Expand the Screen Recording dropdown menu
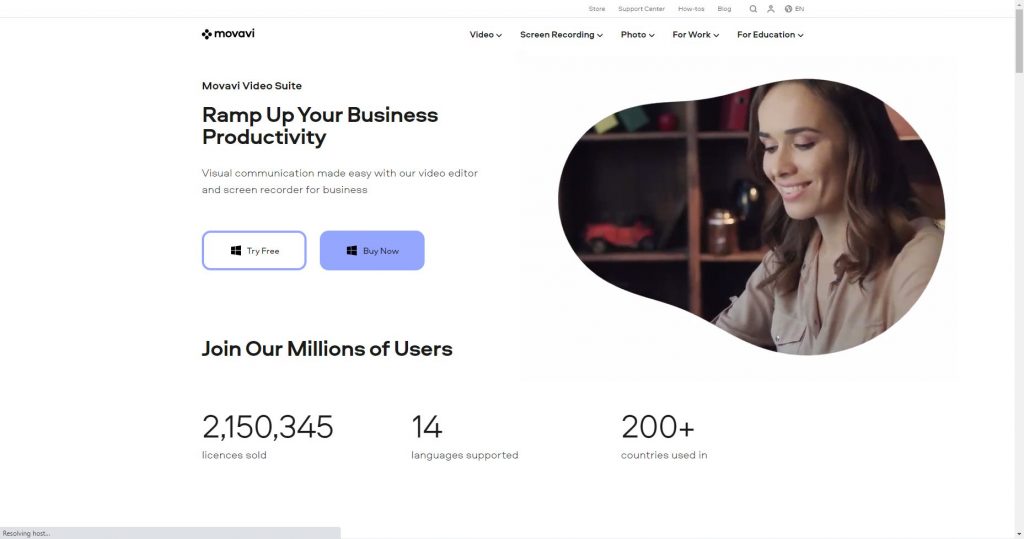Viewport: 1024px width, 539px height. (561, 35)
